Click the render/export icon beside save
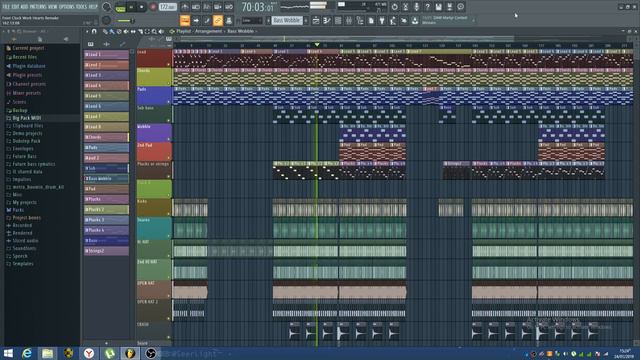640x360 pixels. 449,7
